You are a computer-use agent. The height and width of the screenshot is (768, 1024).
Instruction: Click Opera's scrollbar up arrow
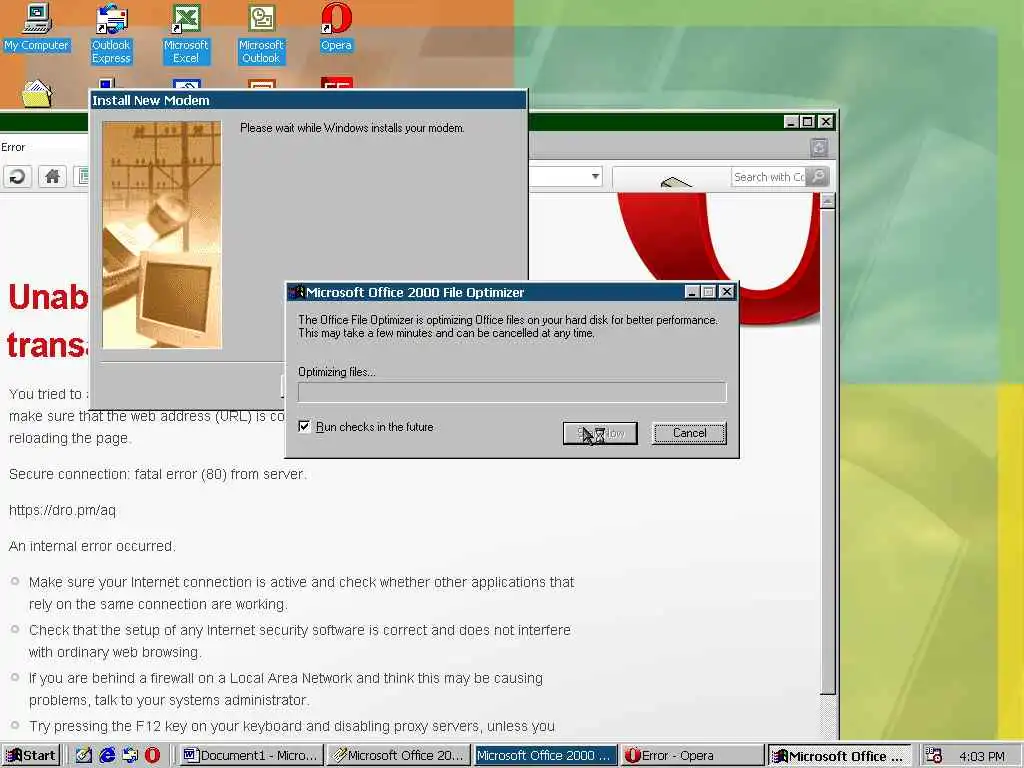827,200
